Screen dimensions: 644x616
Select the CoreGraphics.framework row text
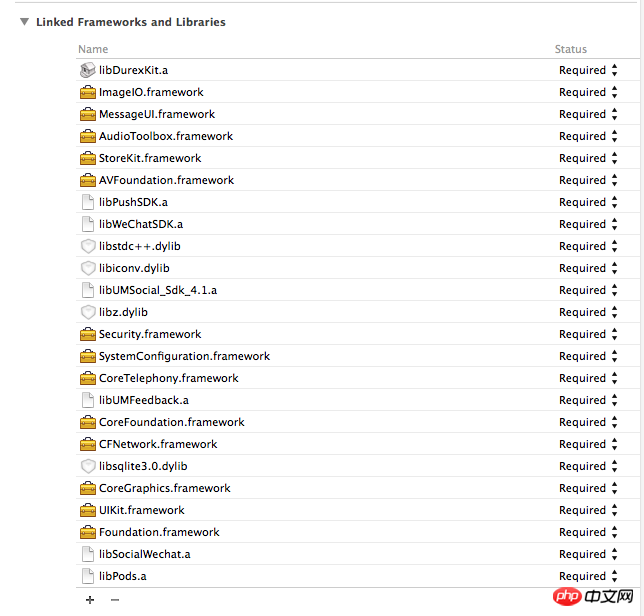[165, 488]
